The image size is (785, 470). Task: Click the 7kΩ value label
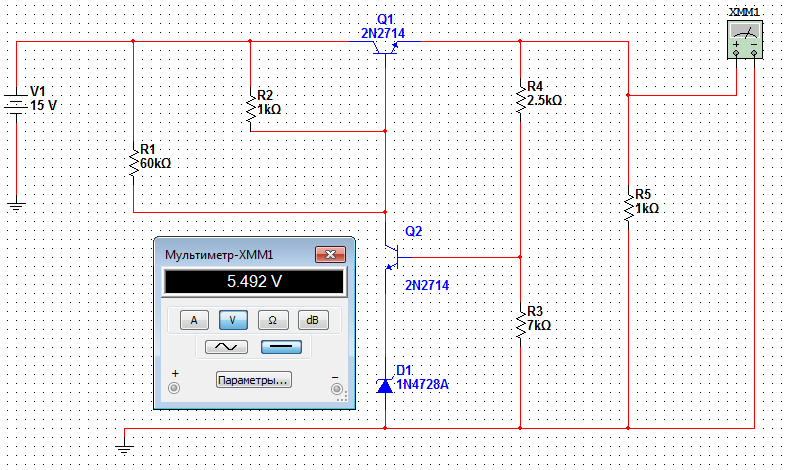tap(539, 325)
